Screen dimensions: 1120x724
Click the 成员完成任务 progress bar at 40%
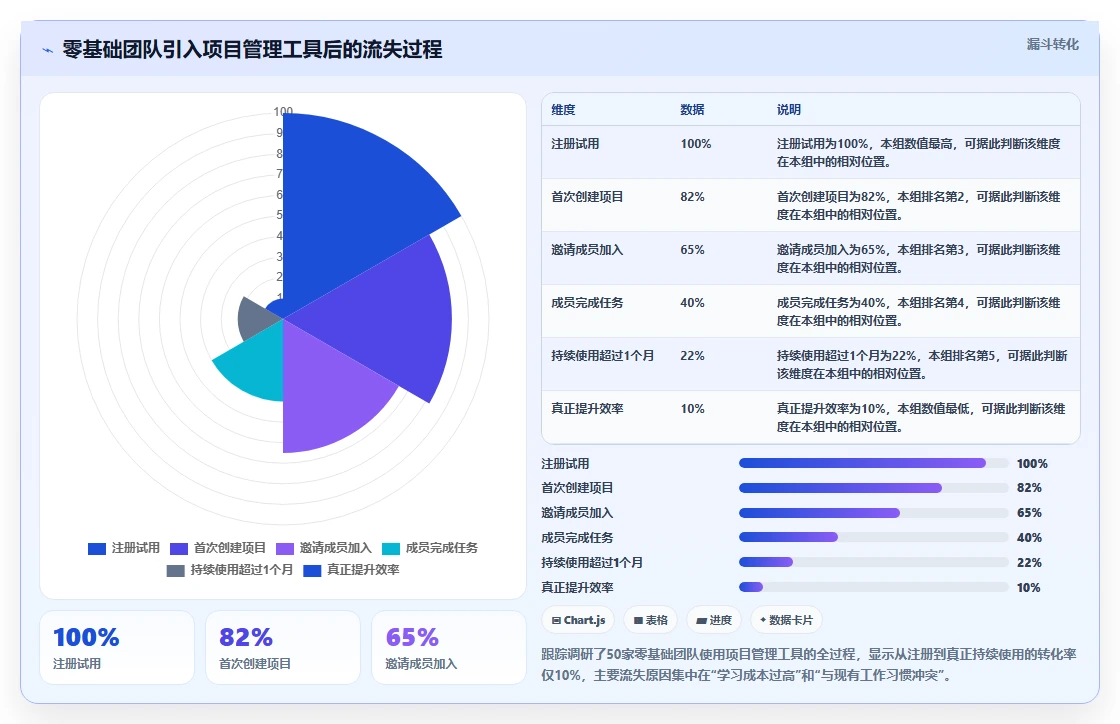[874, 538]
